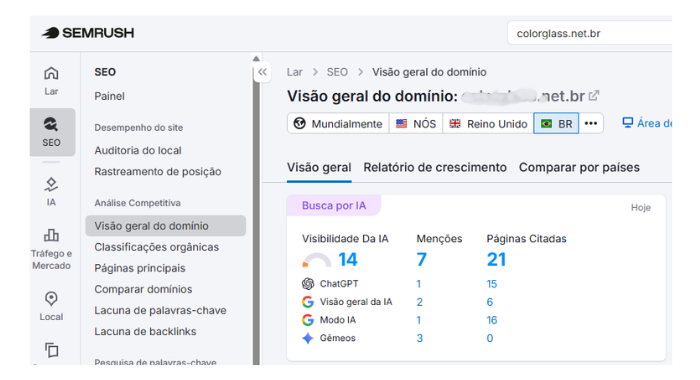Image resolution: width=700 pixels, height=380 pixels.
Task: Open Painel in SEO menu
Action: [109, 96]
